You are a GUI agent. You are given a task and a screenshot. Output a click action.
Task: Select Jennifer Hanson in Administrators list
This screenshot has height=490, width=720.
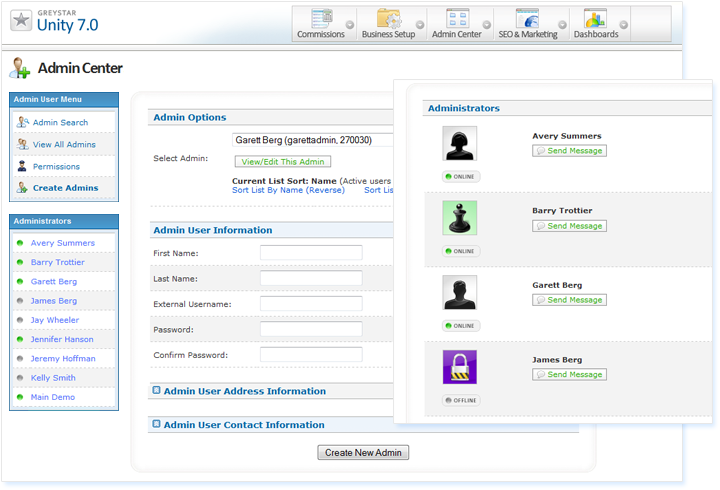pyautogui.click(x=62, y=339)
